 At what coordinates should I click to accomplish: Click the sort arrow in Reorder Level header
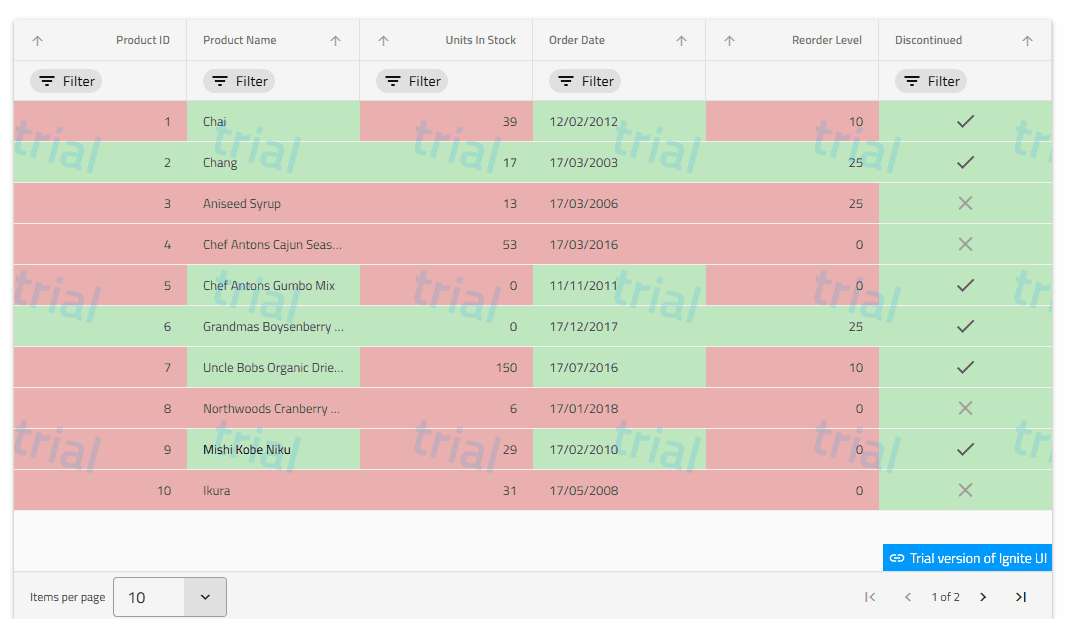(730, 41)
